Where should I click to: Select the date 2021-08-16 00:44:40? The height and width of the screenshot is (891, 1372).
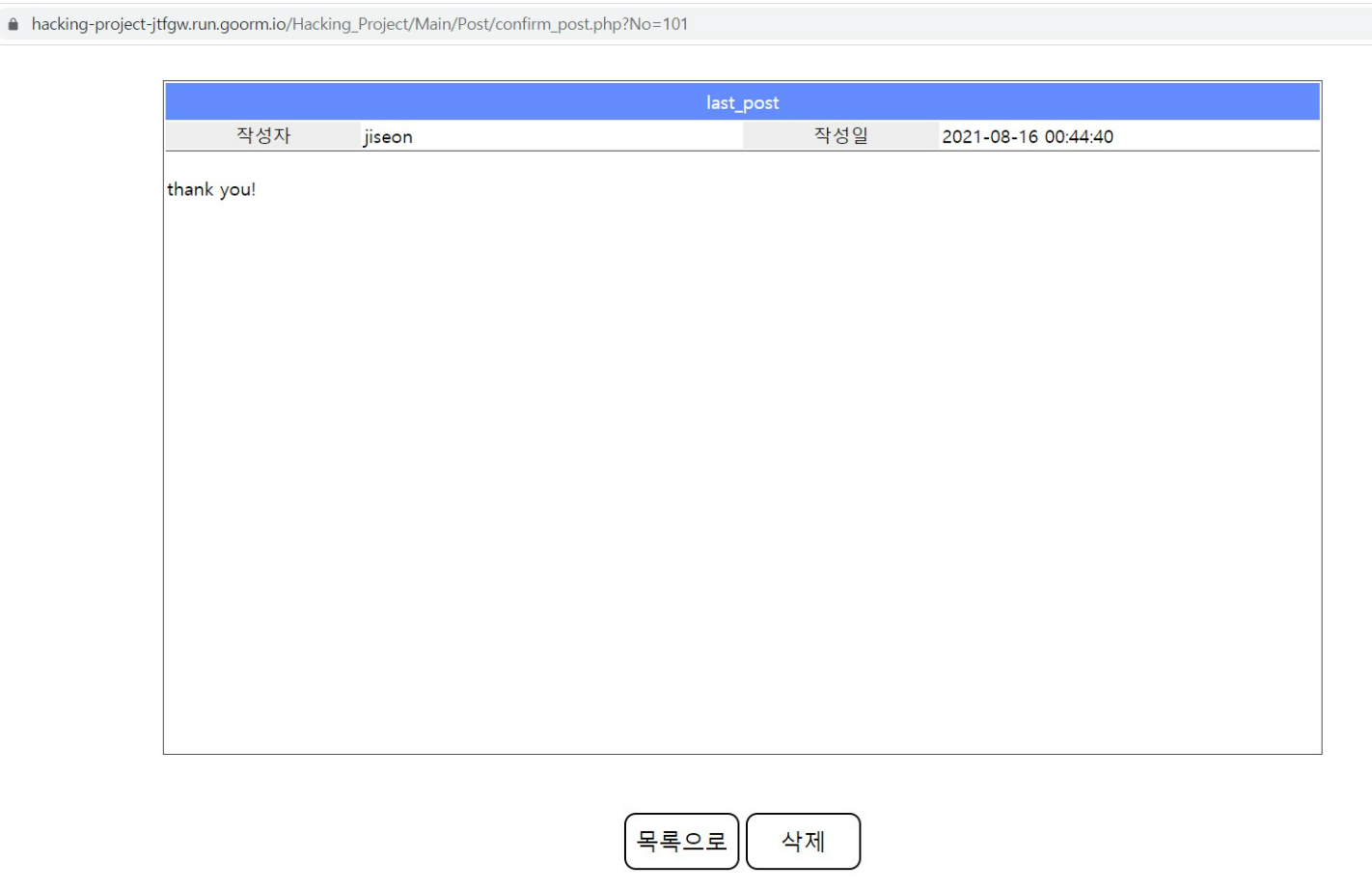coord(1028,137)
